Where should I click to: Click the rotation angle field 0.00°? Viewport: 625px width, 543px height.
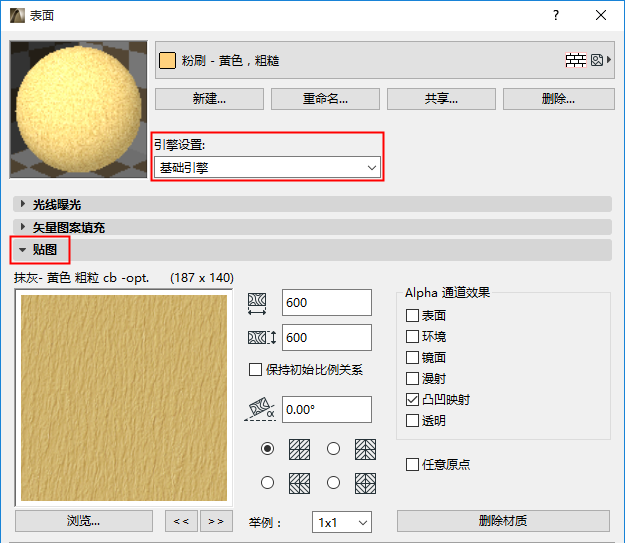[x=327, y=409]
